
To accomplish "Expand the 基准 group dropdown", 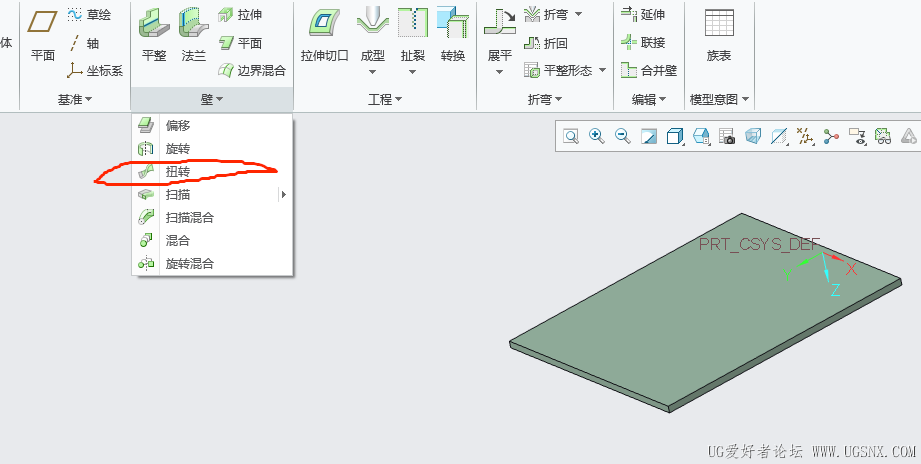I will 75,100.
